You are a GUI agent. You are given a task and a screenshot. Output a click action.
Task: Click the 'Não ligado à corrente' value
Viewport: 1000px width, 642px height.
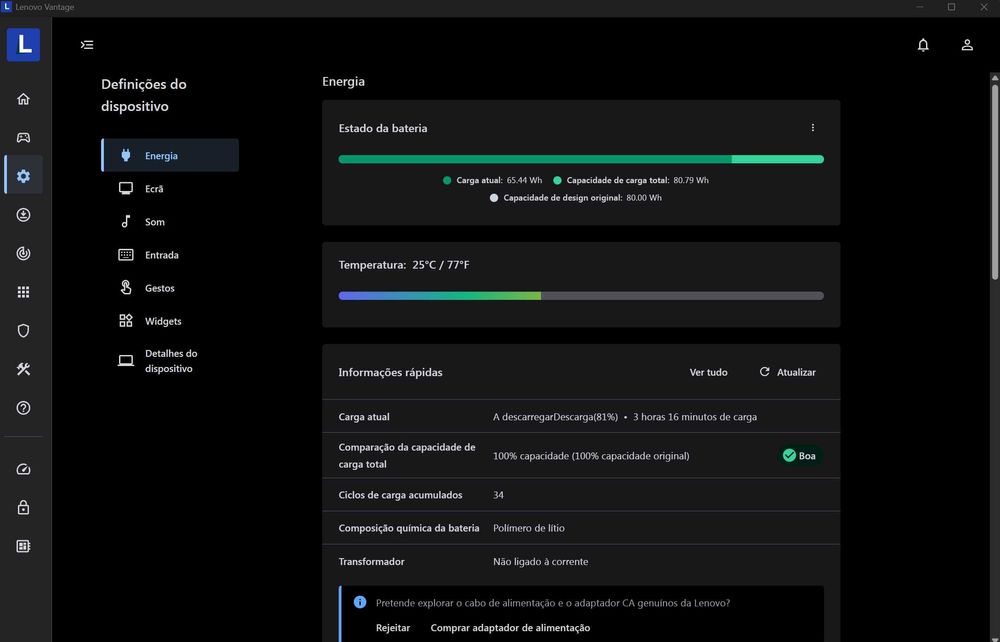(x=541, y=562)
